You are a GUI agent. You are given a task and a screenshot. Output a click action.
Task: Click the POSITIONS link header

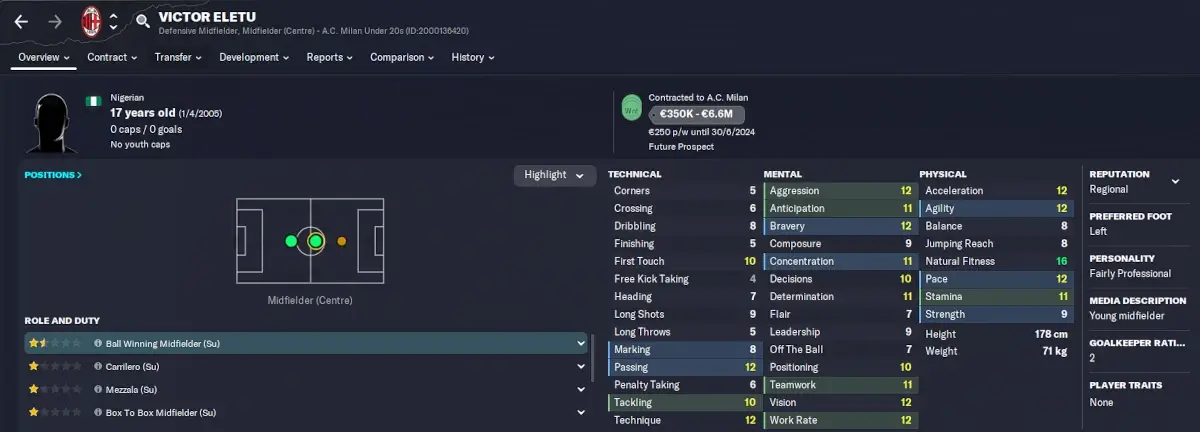click(53, 175)
